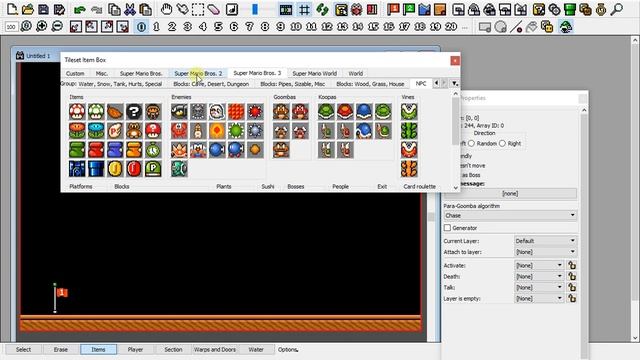Switch to the Misc. tileset tab
640x360 pixels.
click(x=102, y=73)
